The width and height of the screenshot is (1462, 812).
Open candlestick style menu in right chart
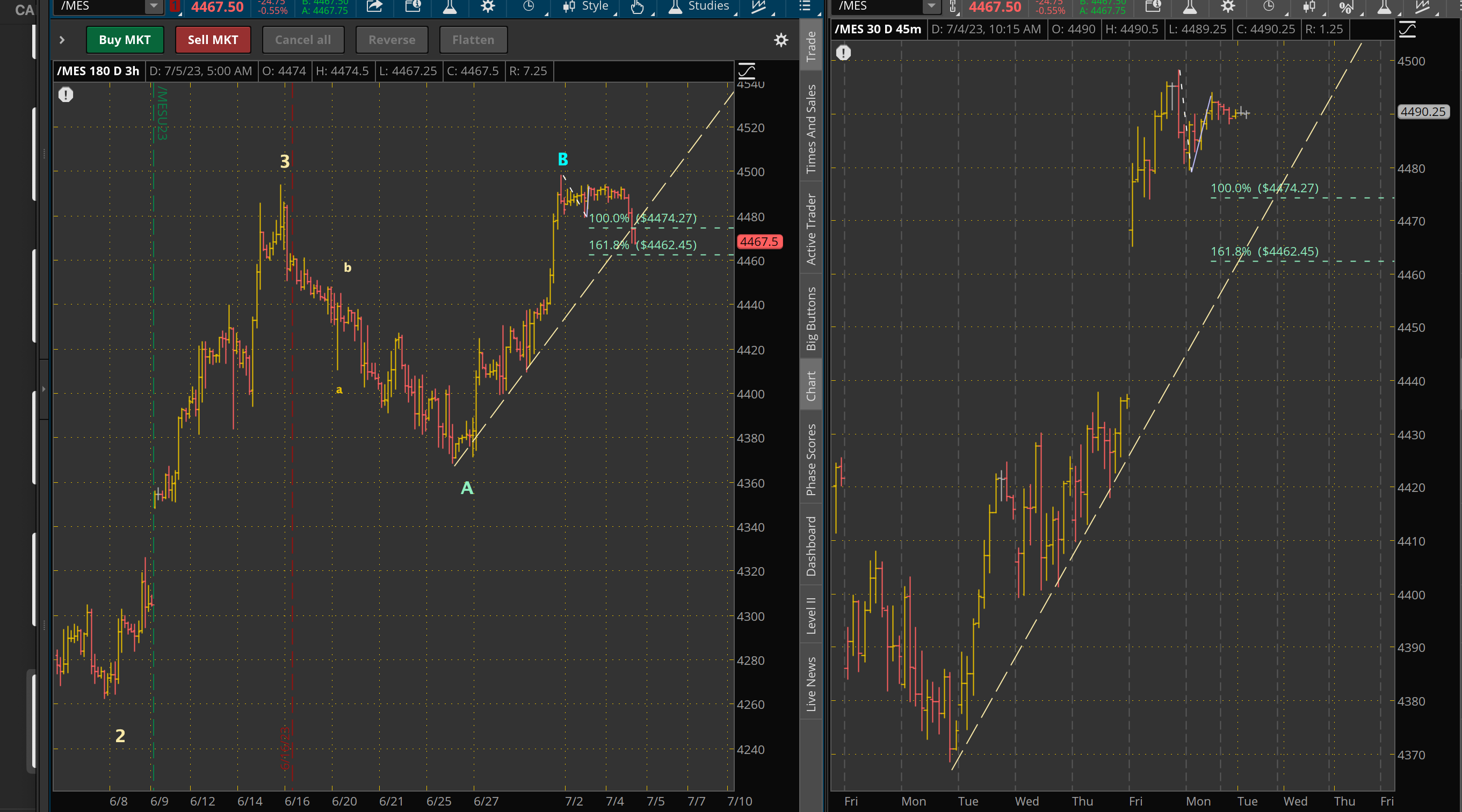[1309, 6]
